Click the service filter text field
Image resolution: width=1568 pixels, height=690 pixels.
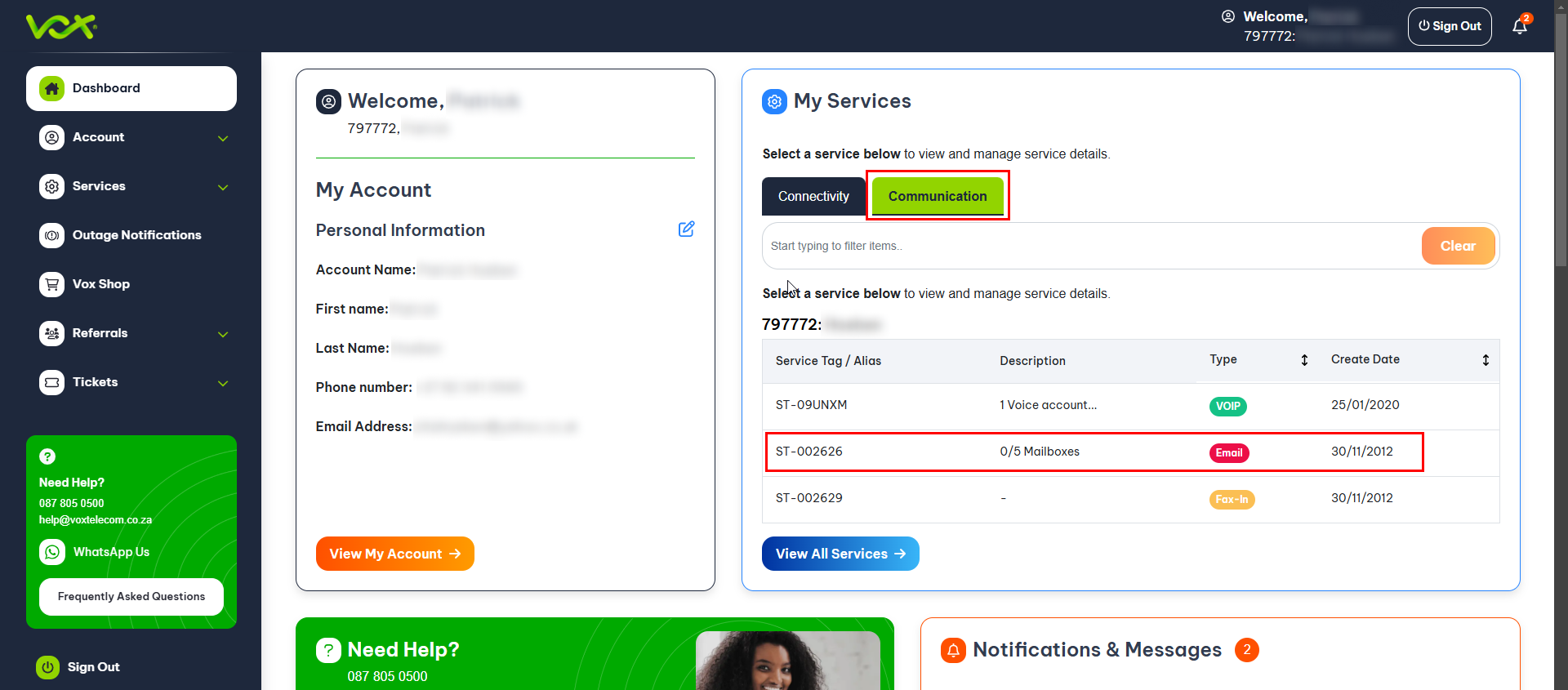pos(1090,246)
